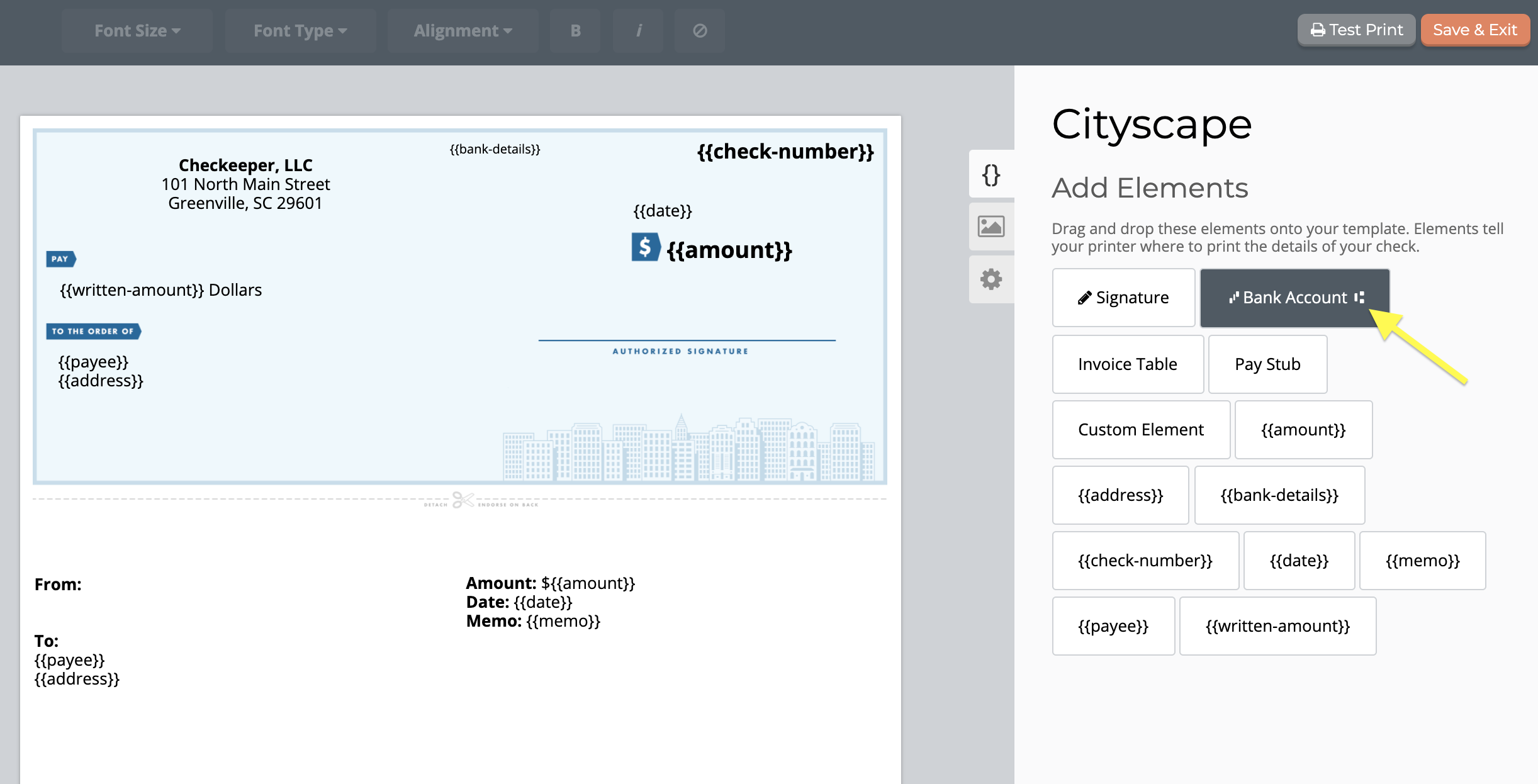
Task: Click the scissors detach icon
Action: [463, 500]
